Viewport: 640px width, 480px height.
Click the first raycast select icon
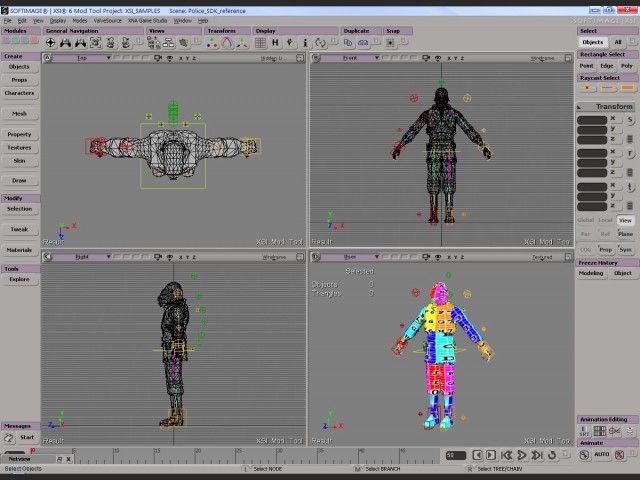tap(587, 87)
